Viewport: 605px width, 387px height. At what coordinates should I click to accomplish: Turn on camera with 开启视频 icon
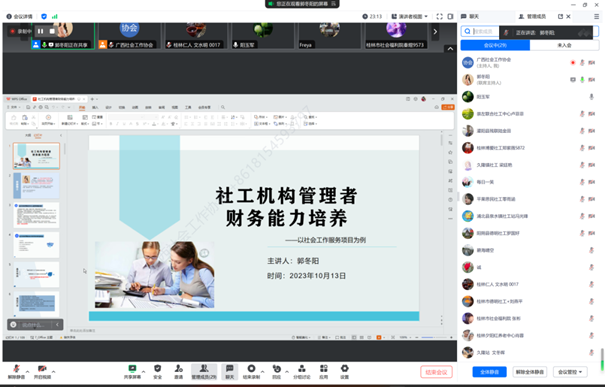pos(42,372)
